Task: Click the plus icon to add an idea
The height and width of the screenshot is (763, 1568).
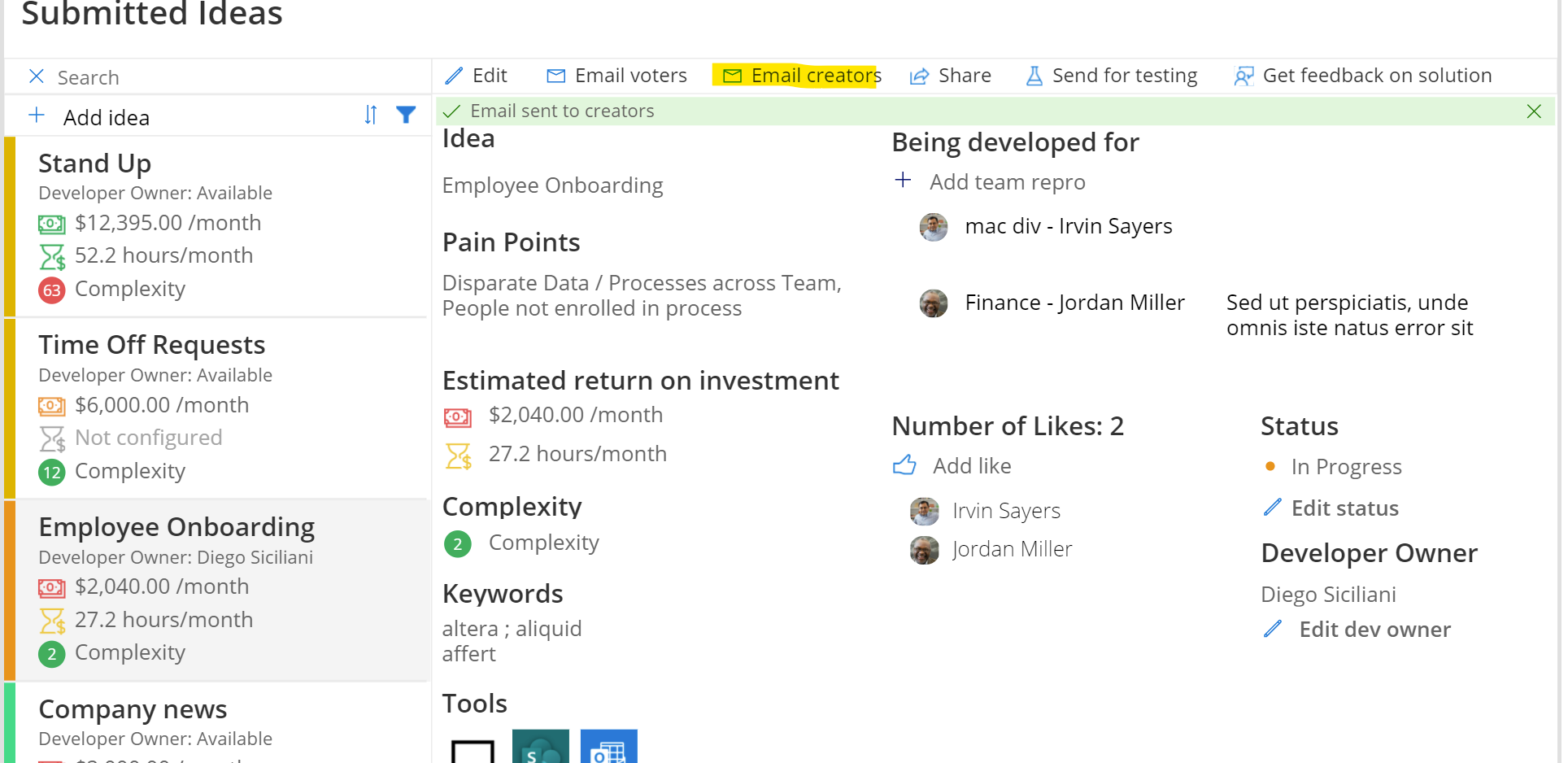Action: coord(37,115)
